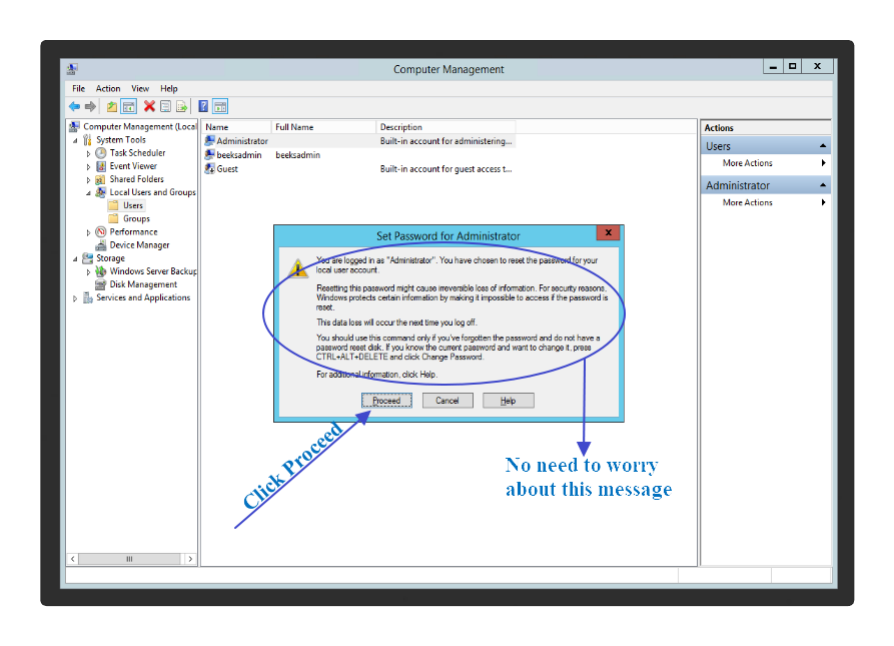This screenshot has height=646, width=894.
Task: Go up one level with the folder icon
Action: pyautogui.click(x=112, y=107)
